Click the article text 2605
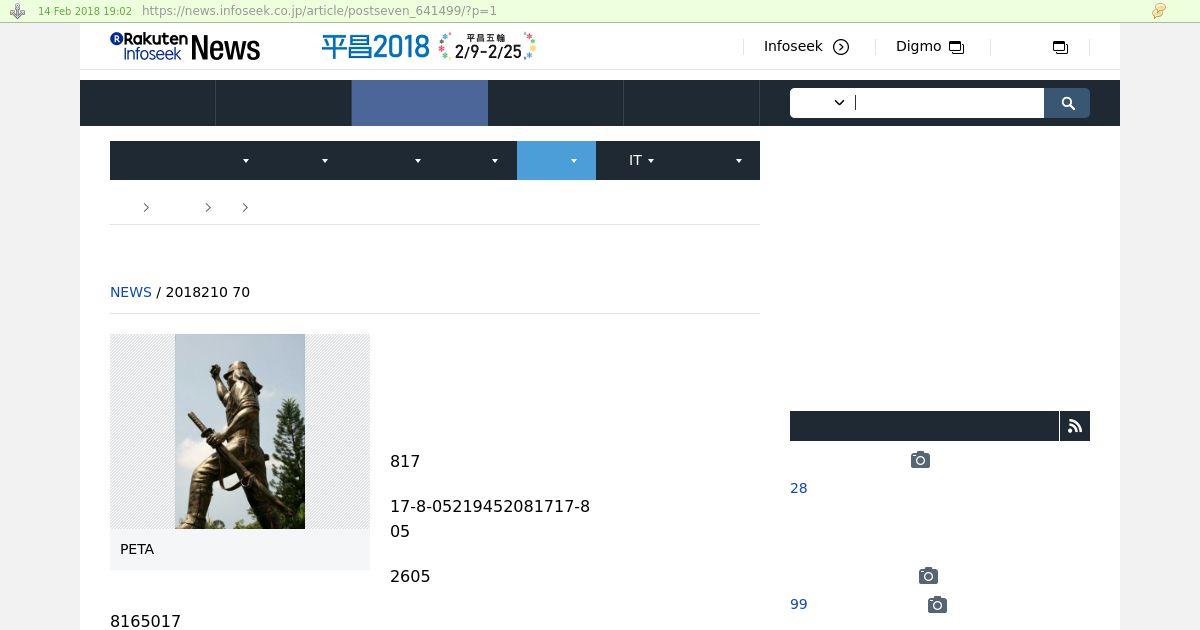This screenshot has width=1200, height=630. click(x=410, y=576)
